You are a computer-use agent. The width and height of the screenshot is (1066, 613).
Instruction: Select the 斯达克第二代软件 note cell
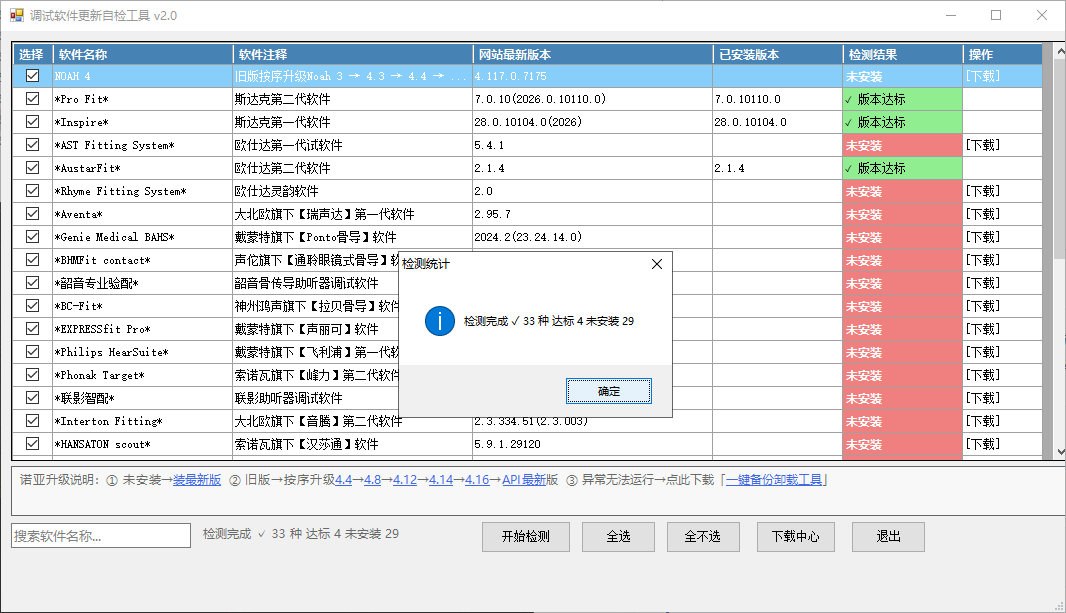(x=353, y=99)
